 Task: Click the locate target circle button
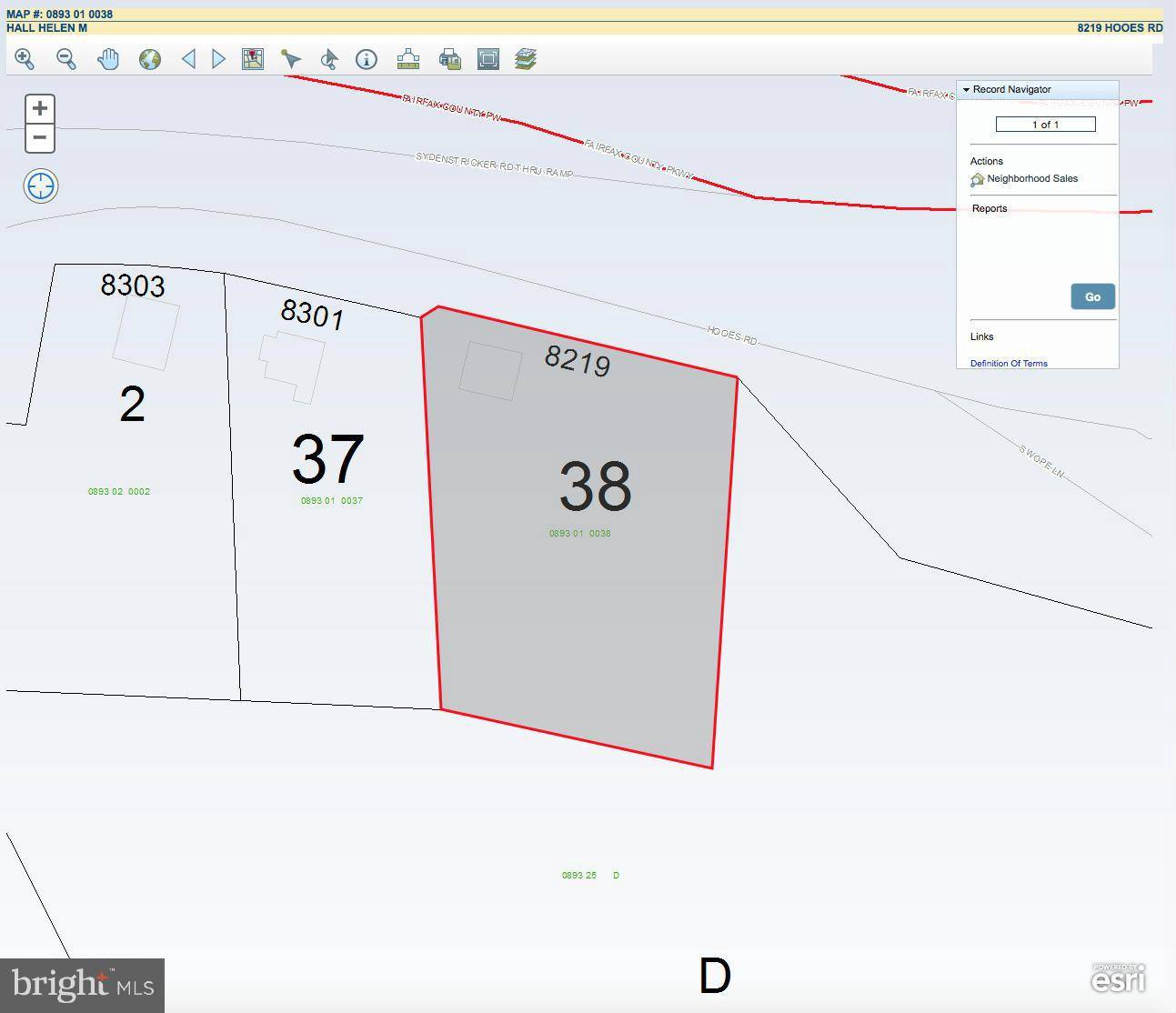point(41,186)
